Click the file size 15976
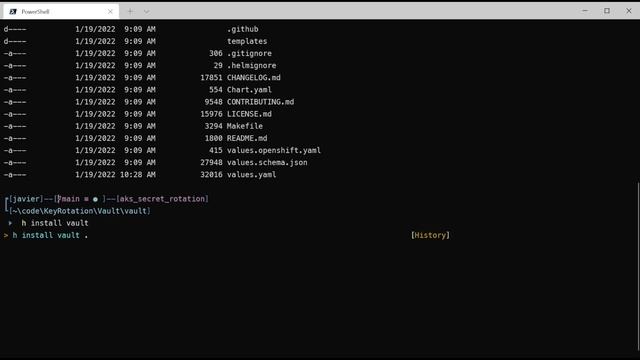640x360 pixels. (211, 114)
